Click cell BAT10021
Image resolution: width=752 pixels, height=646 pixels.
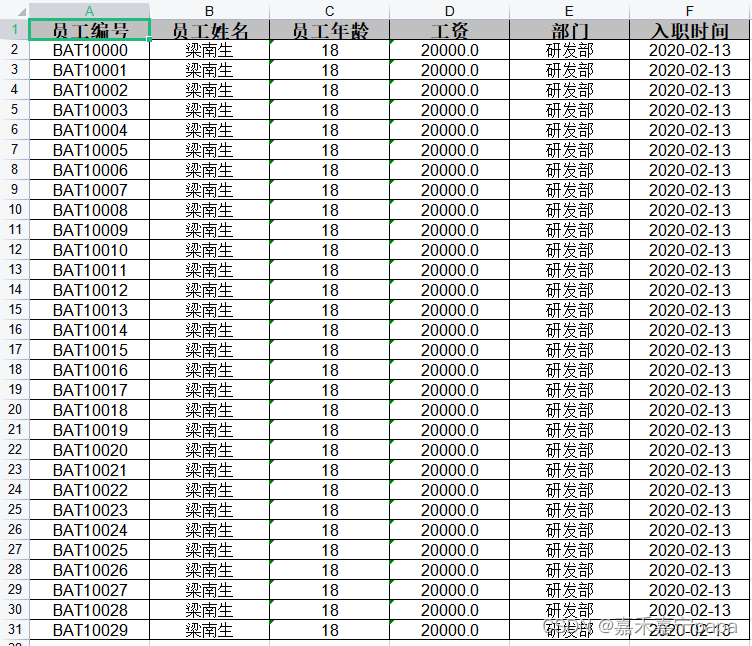[90, 470]
